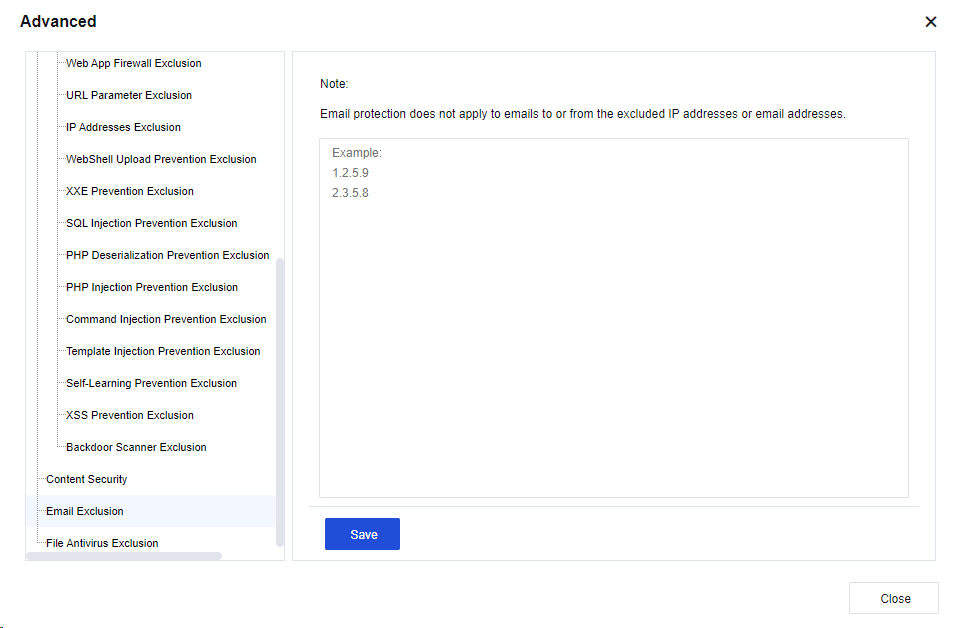The image size is (953, 628).
Task: Click the Close button at the bottom
Action: [894, 598]
